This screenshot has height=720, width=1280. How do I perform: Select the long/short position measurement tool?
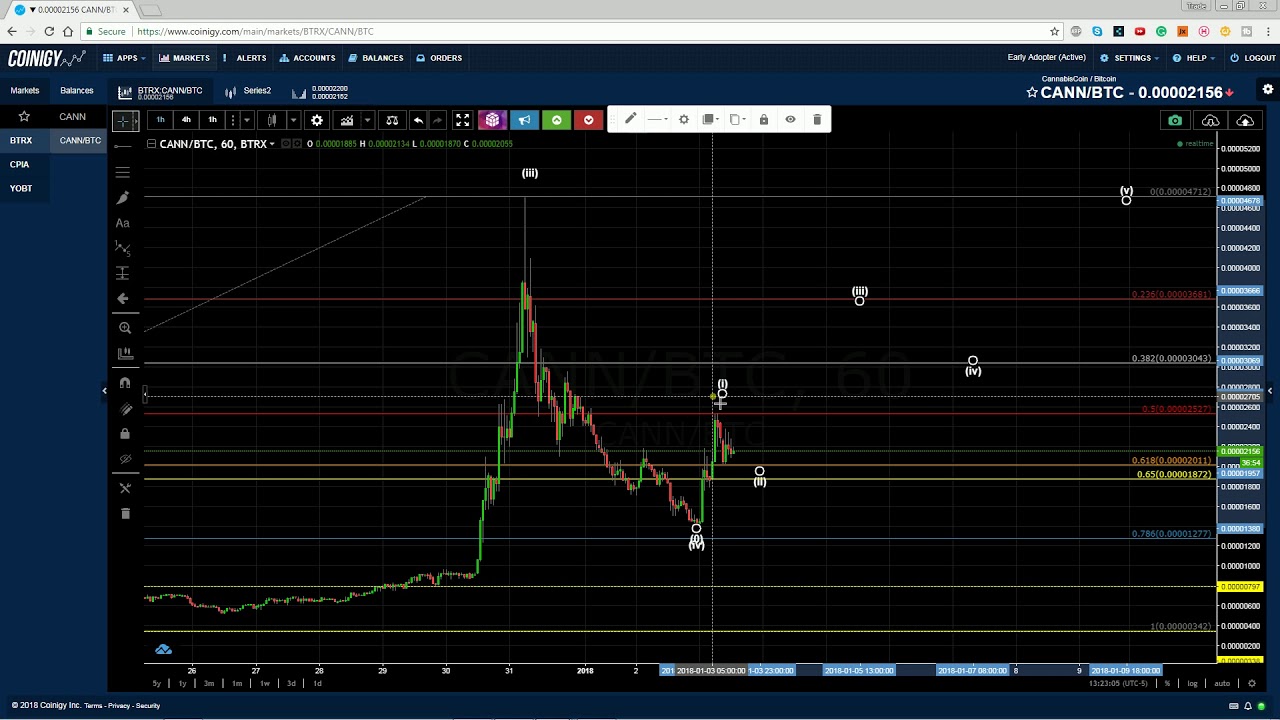point(123,273)
